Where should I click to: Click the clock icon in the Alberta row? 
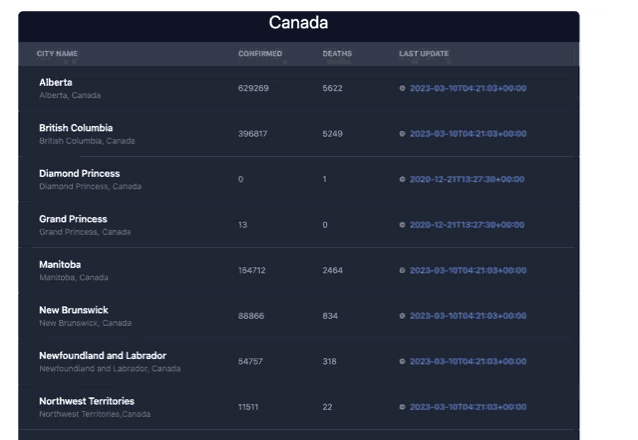click(402, 88)
